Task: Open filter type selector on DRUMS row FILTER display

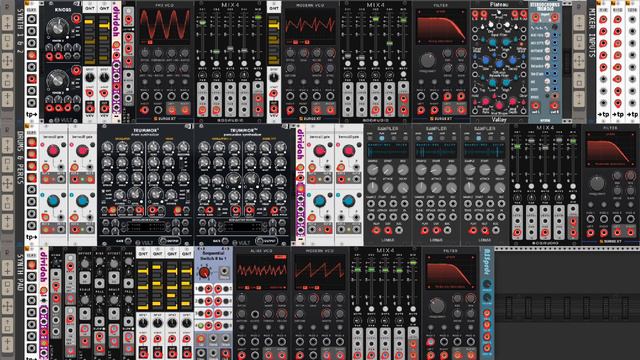Action: (610, 134)
